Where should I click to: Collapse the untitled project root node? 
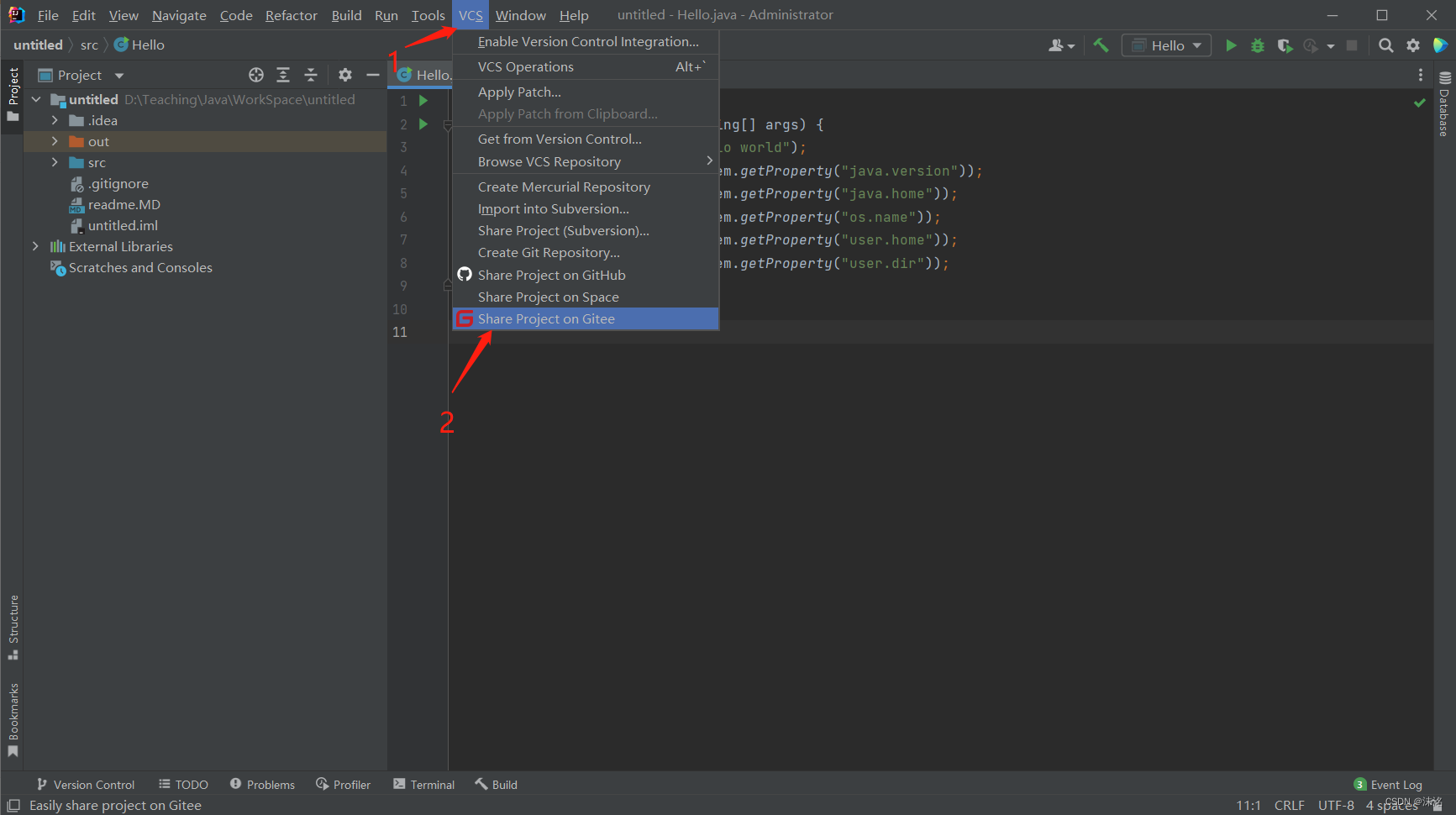click(x=36, y=99)
